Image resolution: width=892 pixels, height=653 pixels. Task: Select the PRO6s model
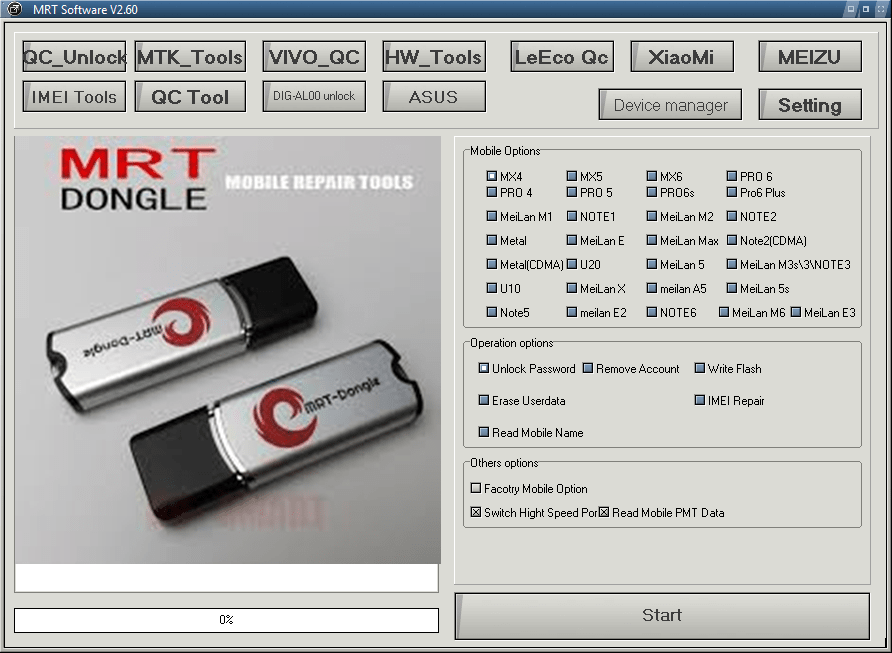pyautogui.click(x=652, y=192)
